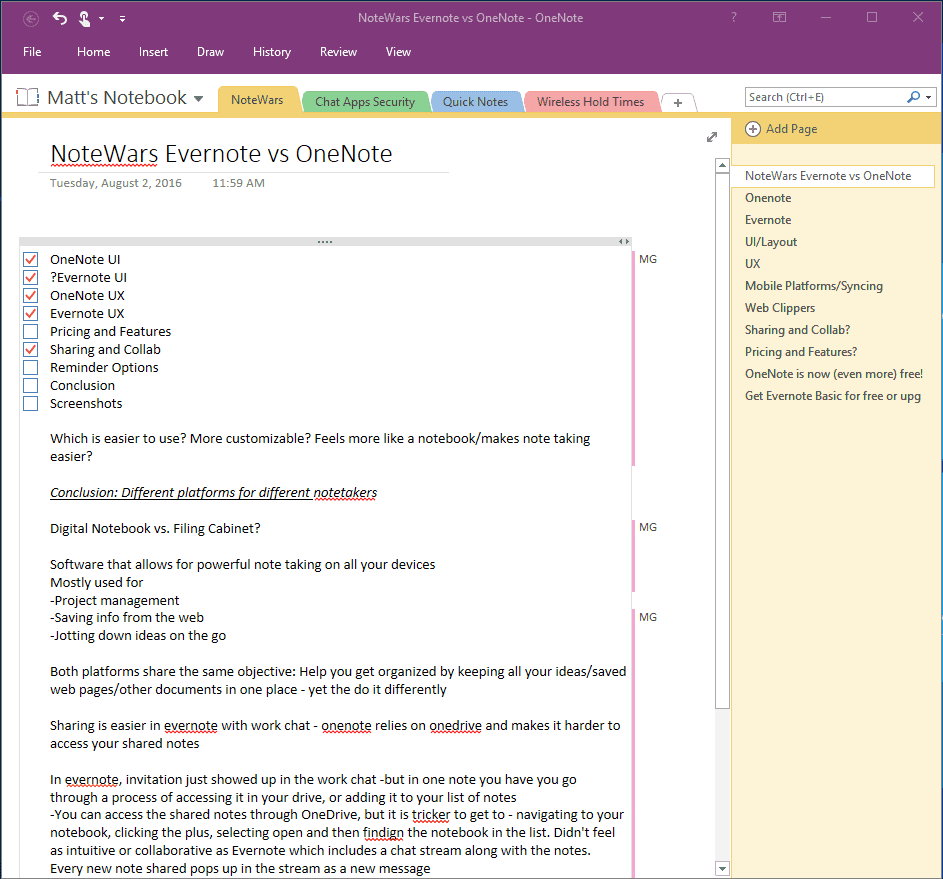Open the Draw ribbon tab
Viewport: 943px width, 879px height.
pos(210,52)
